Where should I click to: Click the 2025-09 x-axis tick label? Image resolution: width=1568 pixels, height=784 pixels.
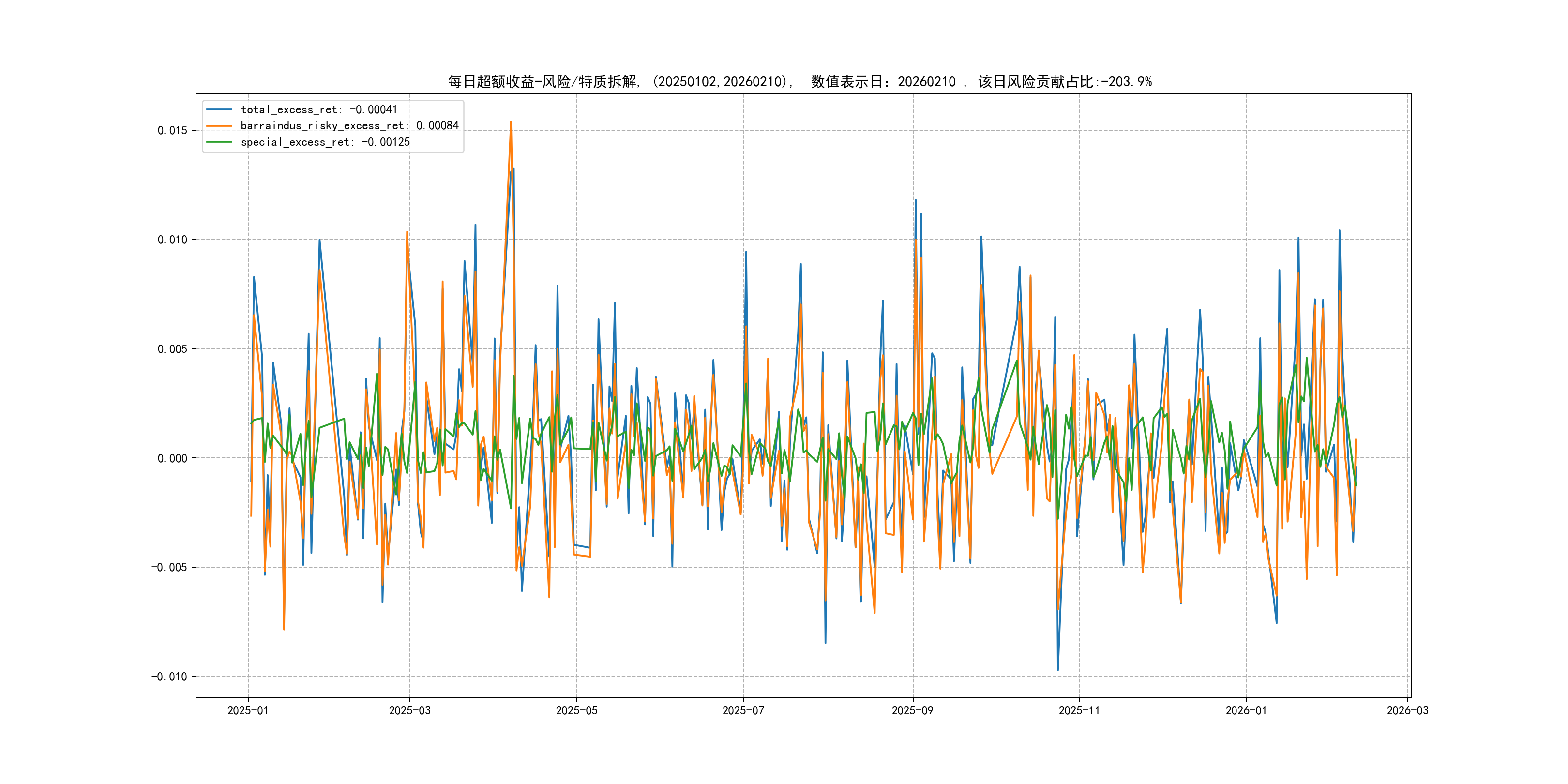point(912,710)
